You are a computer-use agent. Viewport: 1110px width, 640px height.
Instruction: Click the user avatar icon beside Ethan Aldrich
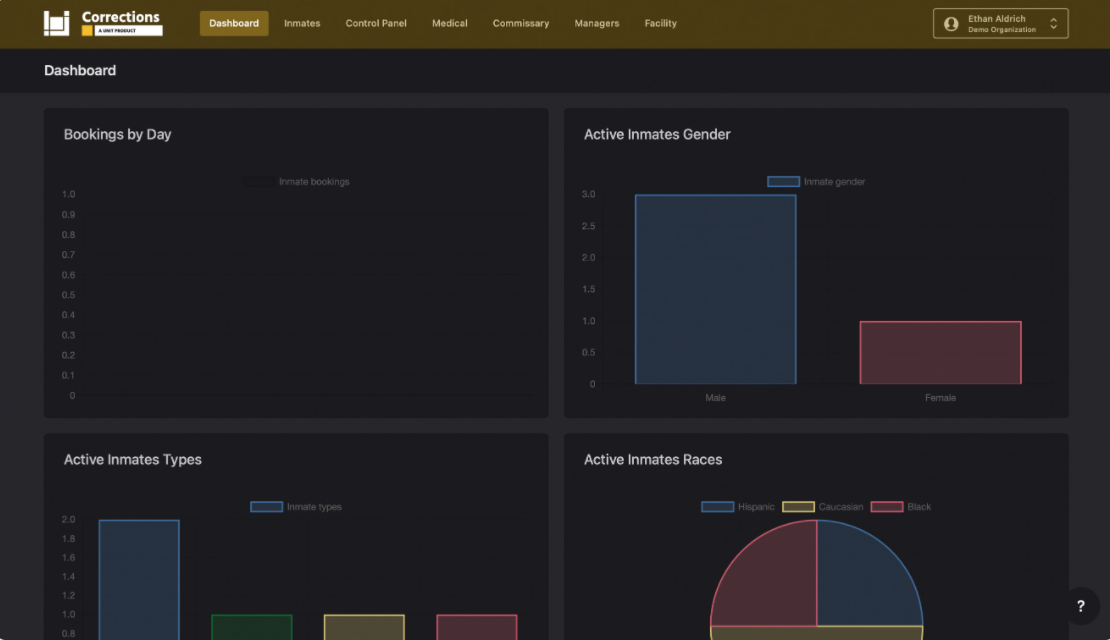pos(951,23)
